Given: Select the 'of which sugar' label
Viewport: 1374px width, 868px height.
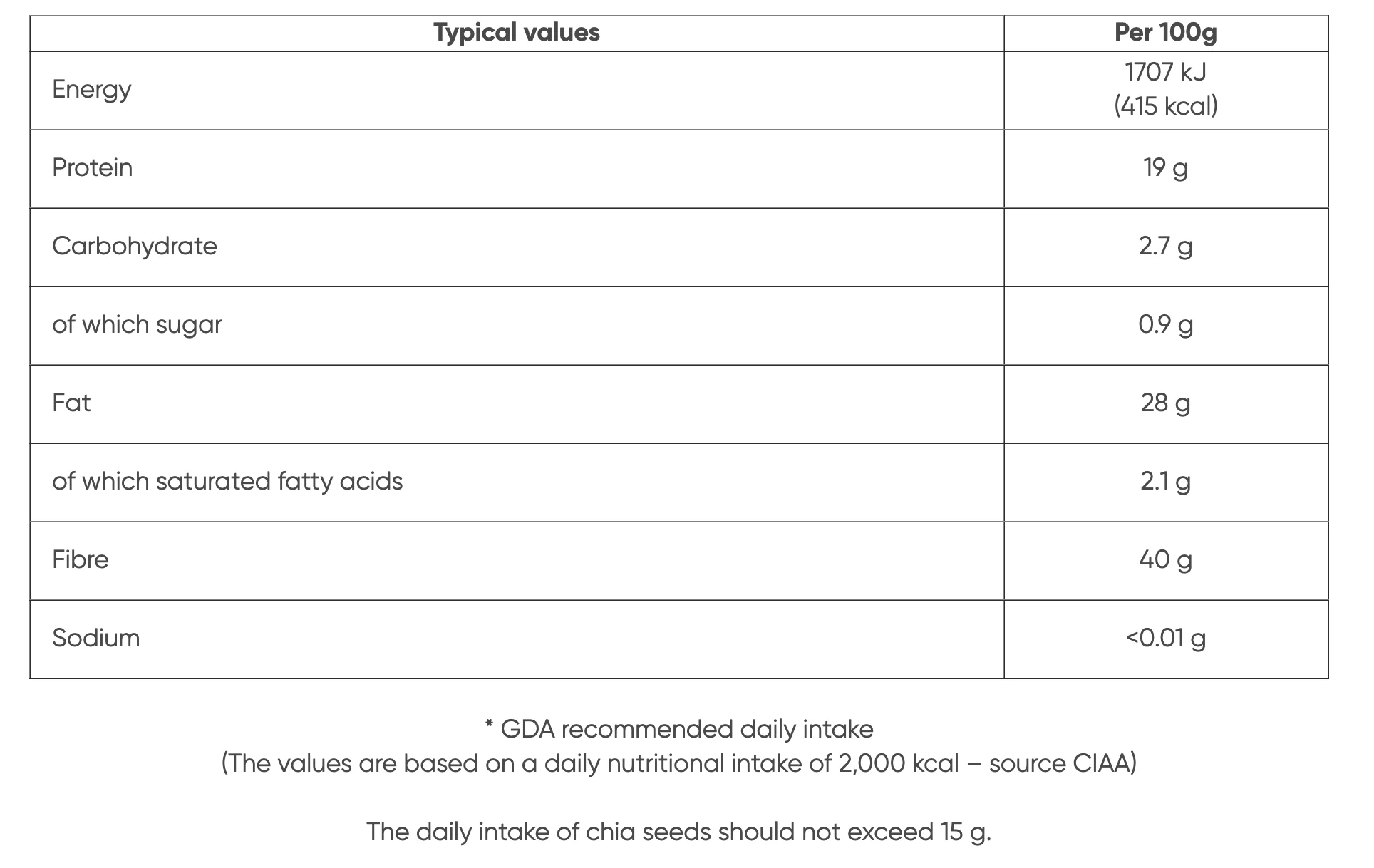Looking at the screenshot, I should [137, 325].
